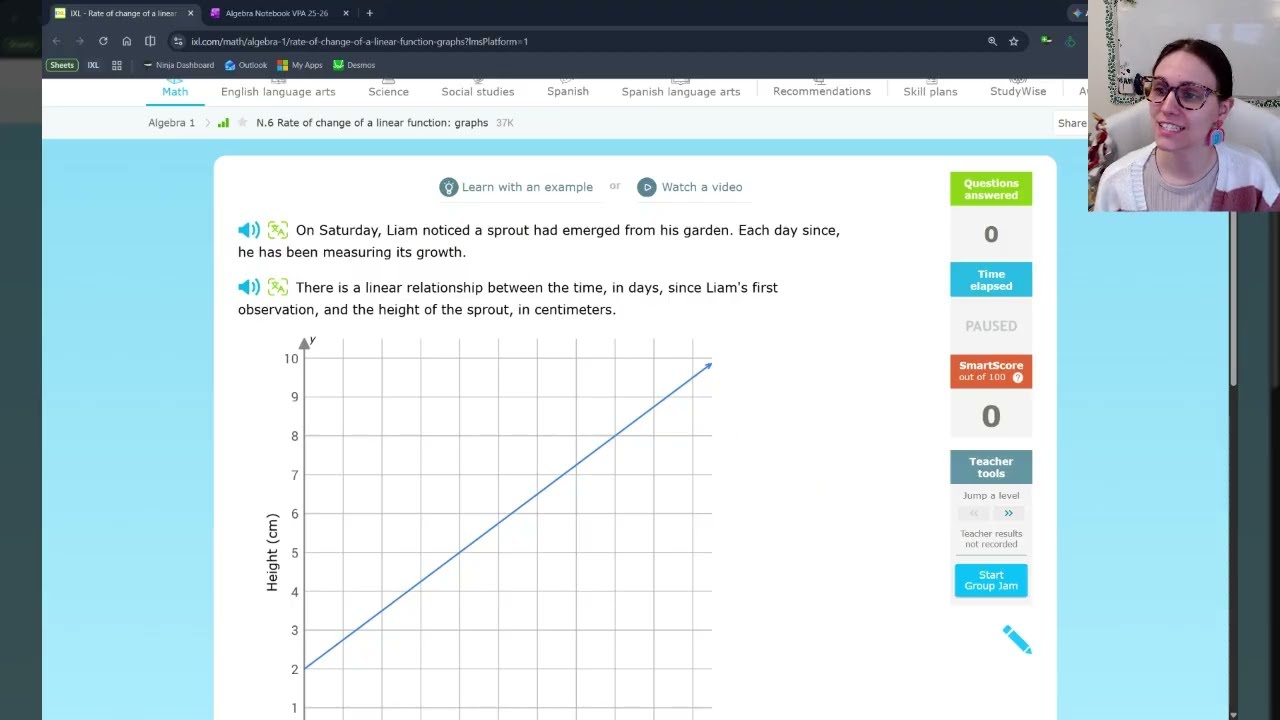The height and width of the screenshot is (720, 1280).
Task: Translate the linear relationship paragraph
Action: click(x=278, y=287)
